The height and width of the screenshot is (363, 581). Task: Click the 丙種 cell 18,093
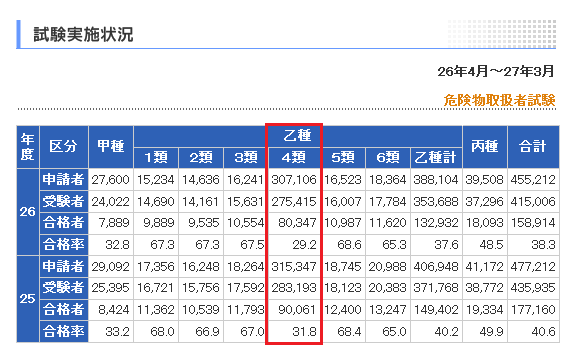[485, 223]
